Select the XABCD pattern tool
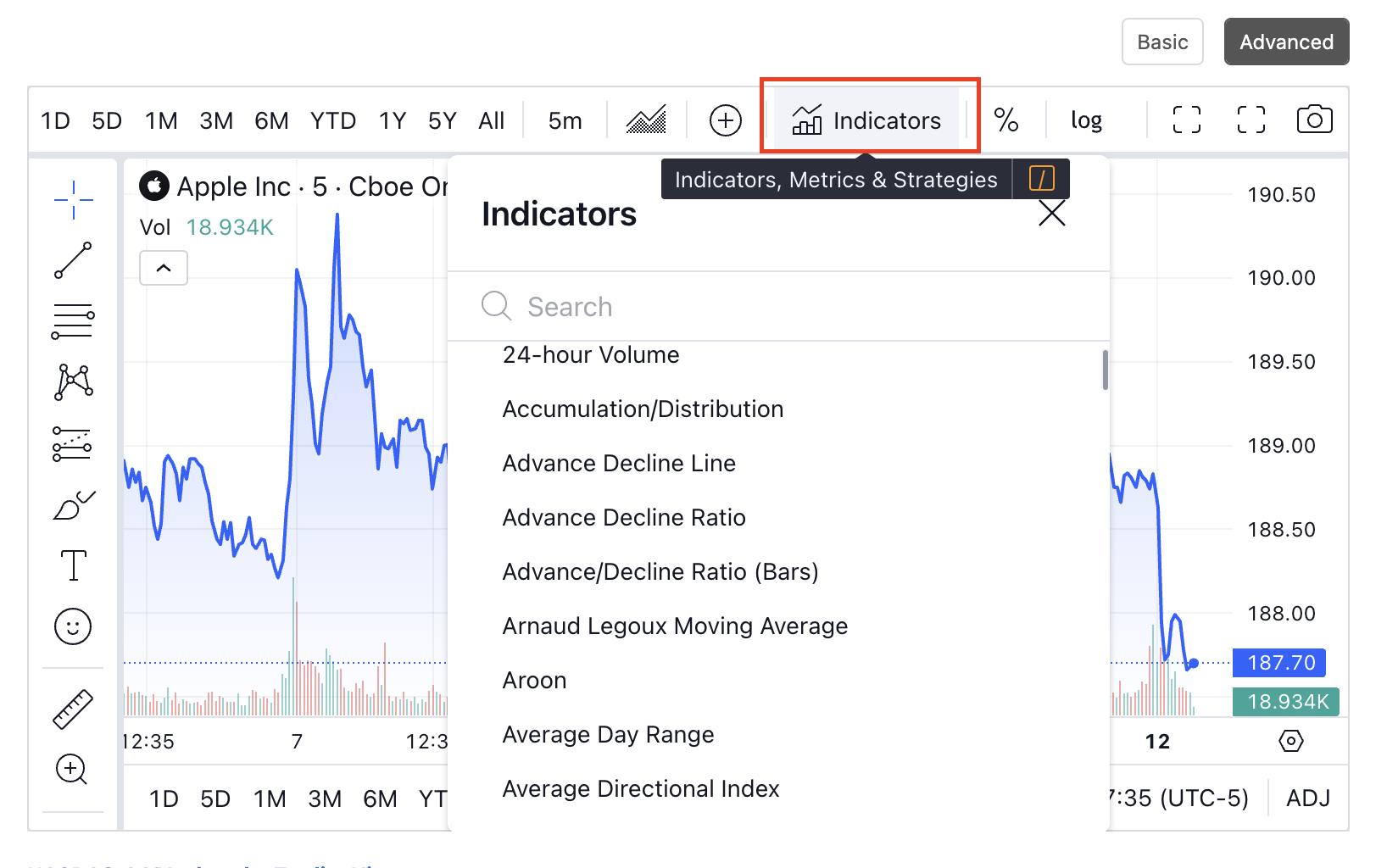Screen dimensions: 1387x868 pos(73,382)
